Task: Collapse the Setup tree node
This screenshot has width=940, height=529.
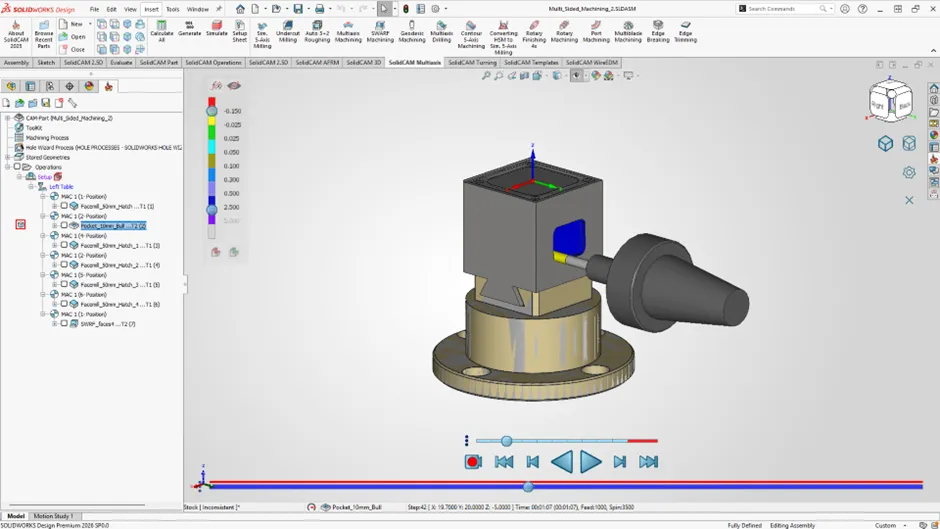Action: 19,177
